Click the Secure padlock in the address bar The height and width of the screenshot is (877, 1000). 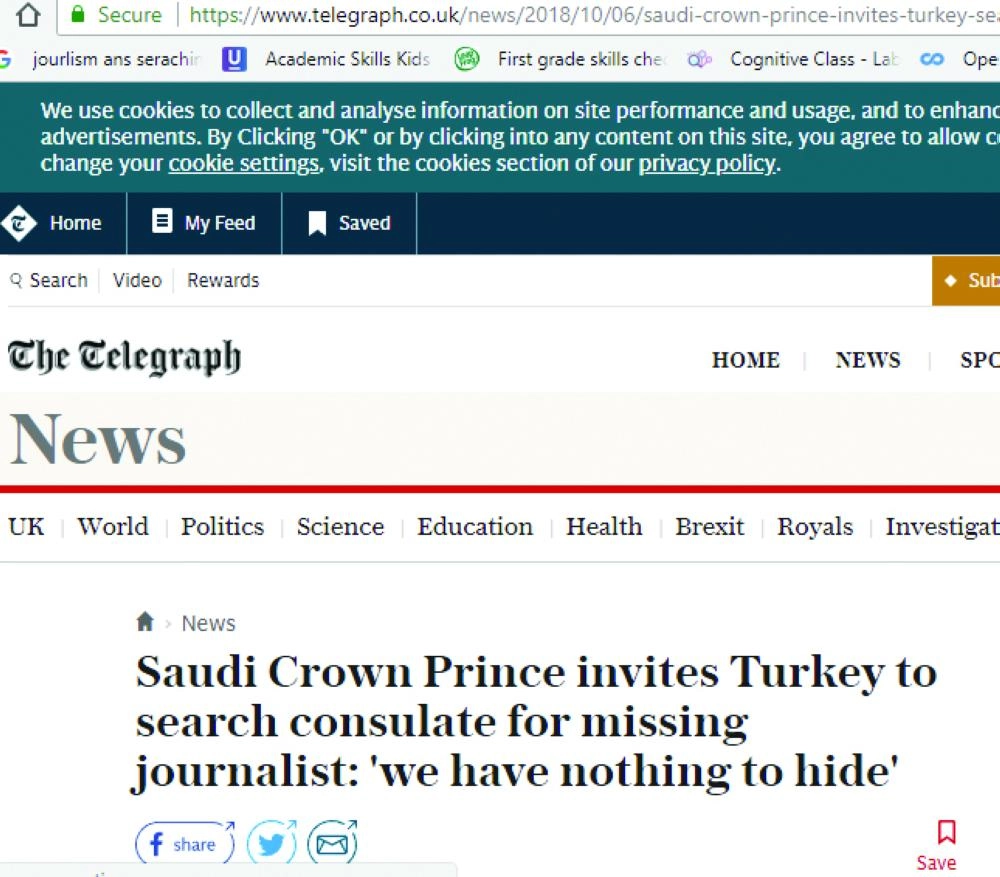click(x=76, y=15)
